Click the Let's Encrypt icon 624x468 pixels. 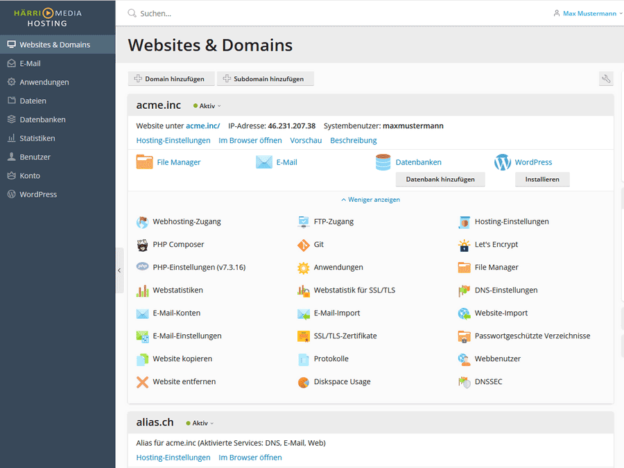click(x=464, y=244)
